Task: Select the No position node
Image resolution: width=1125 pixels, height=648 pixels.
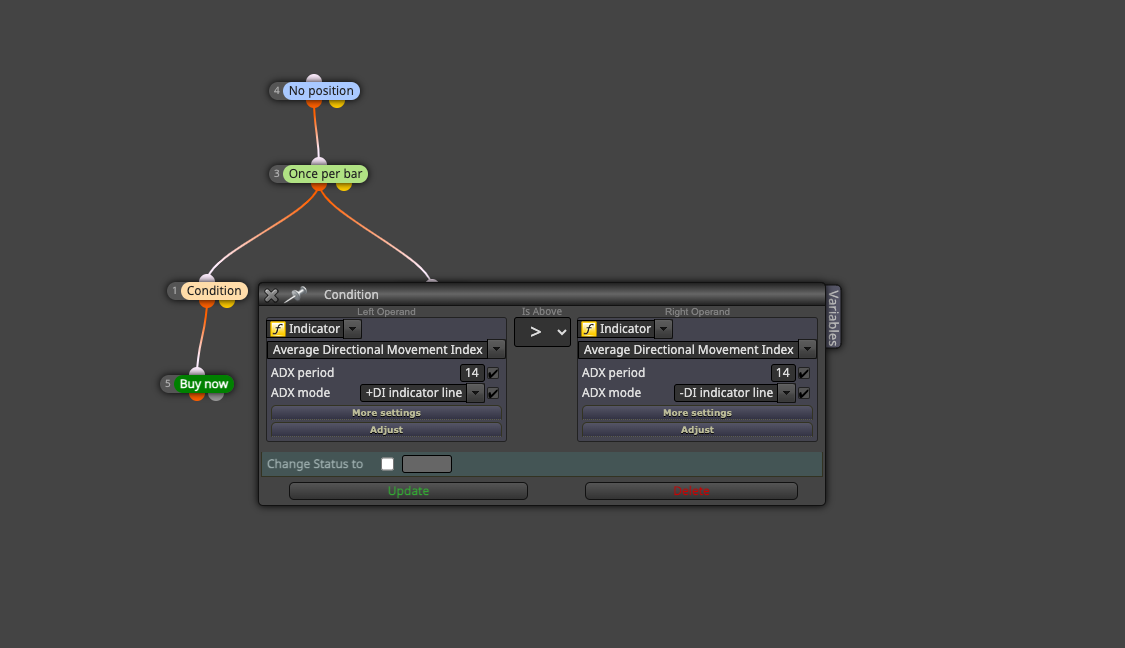Action: click(321, 91)
